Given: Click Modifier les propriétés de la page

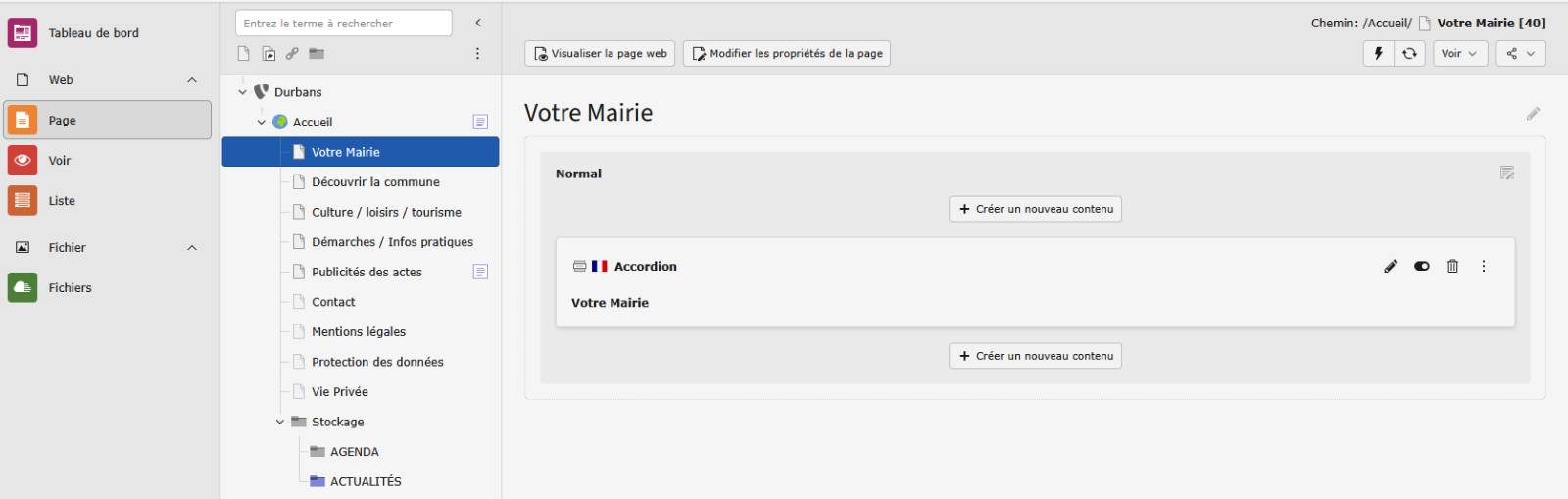Looking at the screenshot, I should coord(786,53).
